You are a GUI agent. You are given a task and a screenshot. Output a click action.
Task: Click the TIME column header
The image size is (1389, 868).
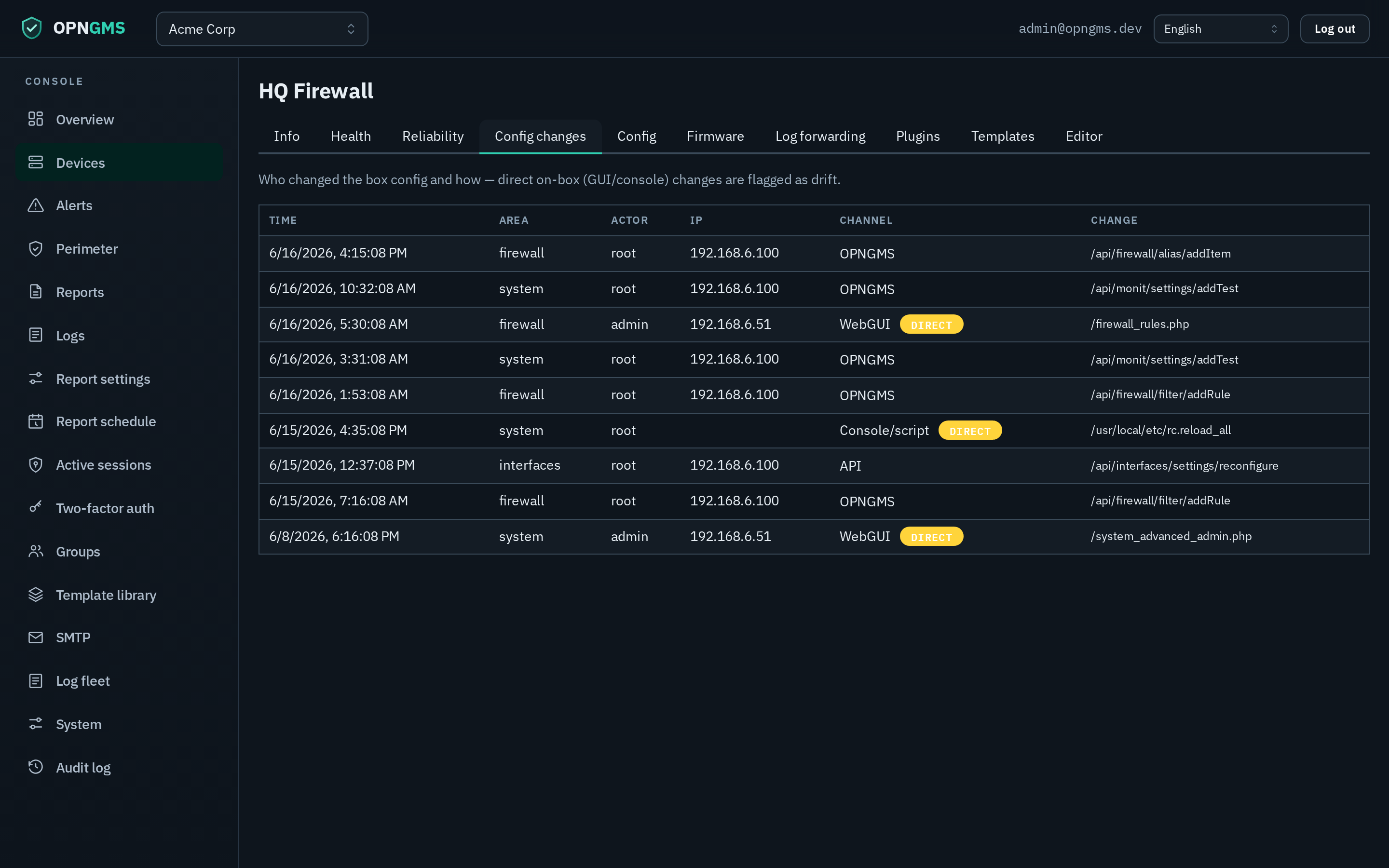tap(283, 220)
